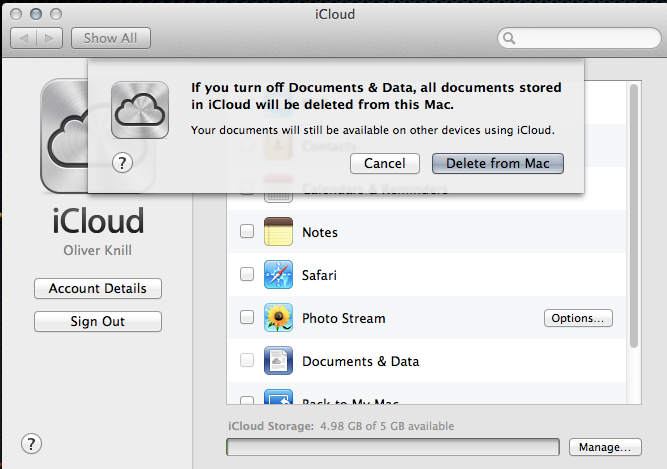The width and height of the screenshot is (667, 469).
Task: Enable the Notes checkbox
Action: point(247,232)
